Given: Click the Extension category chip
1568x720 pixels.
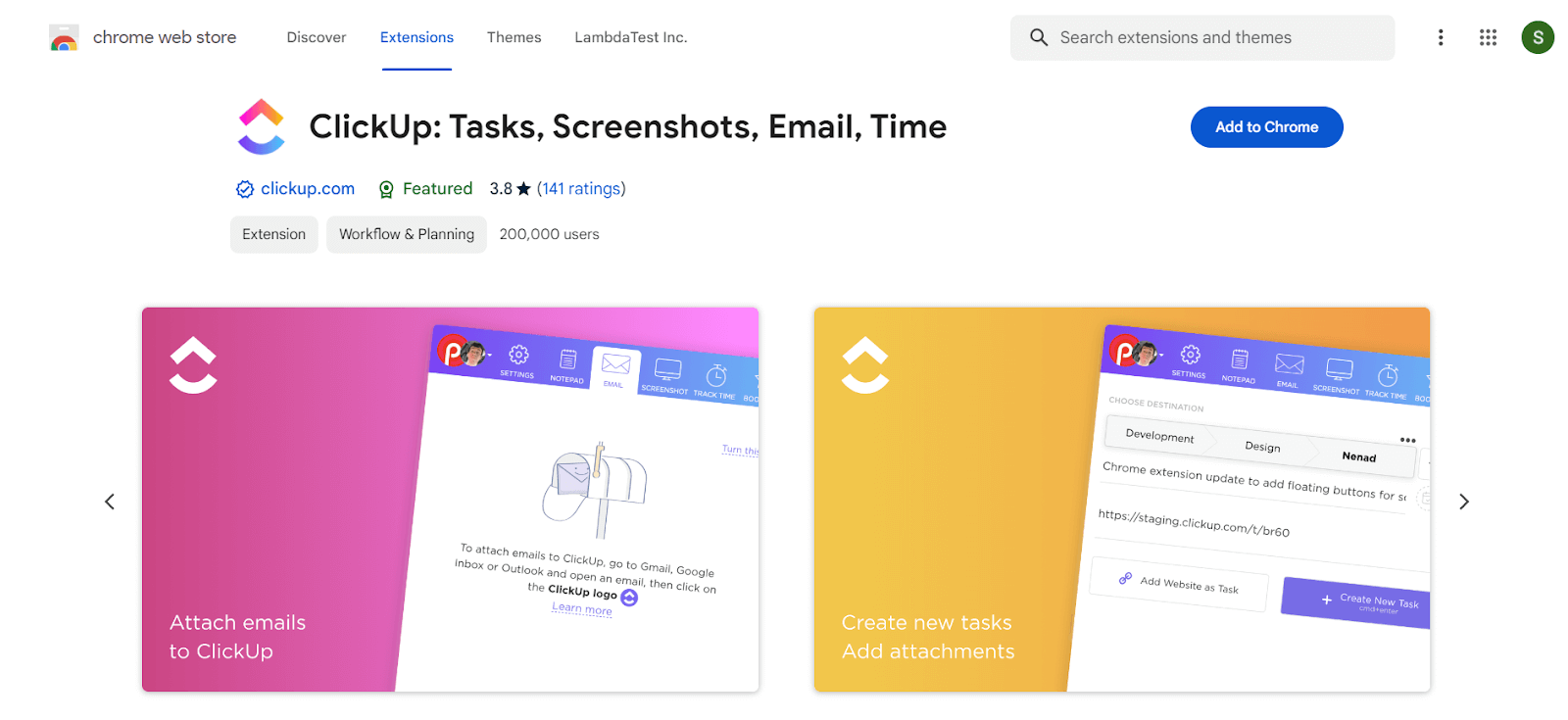Looking at the screenshot, I should pyautogui.click(x=274, y=234).
